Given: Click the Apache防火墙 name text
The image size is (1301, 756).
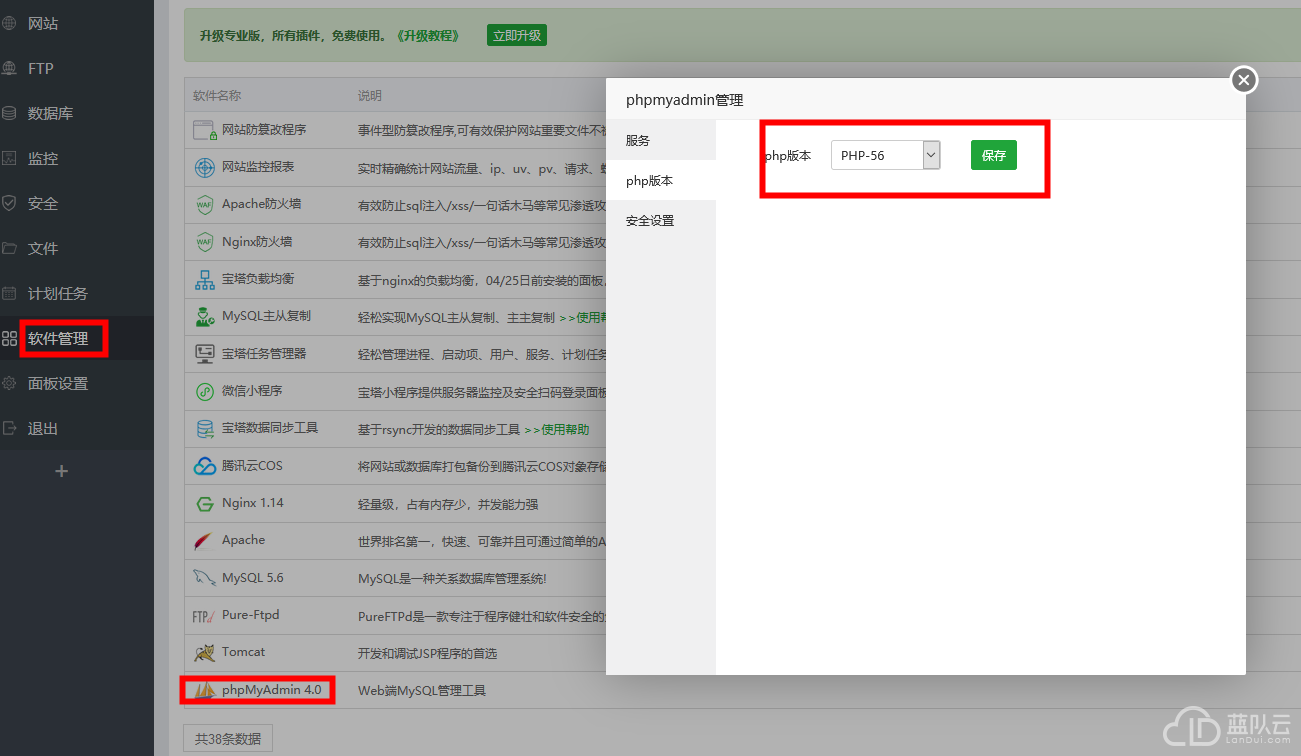Looking at the screenshot, I should [x=261, y=204].
